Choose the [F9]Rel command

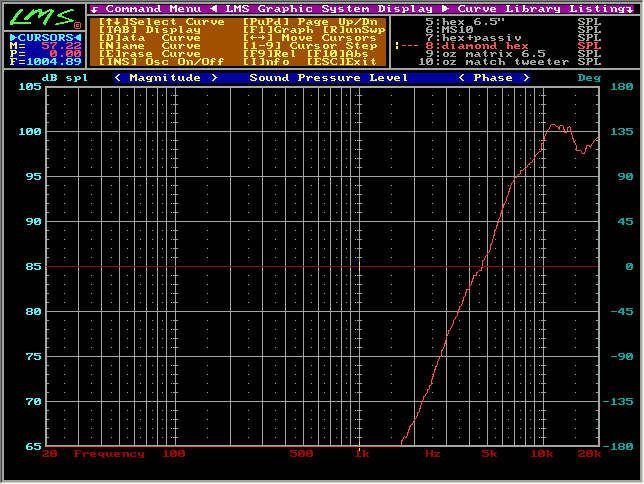click(269, 54)
